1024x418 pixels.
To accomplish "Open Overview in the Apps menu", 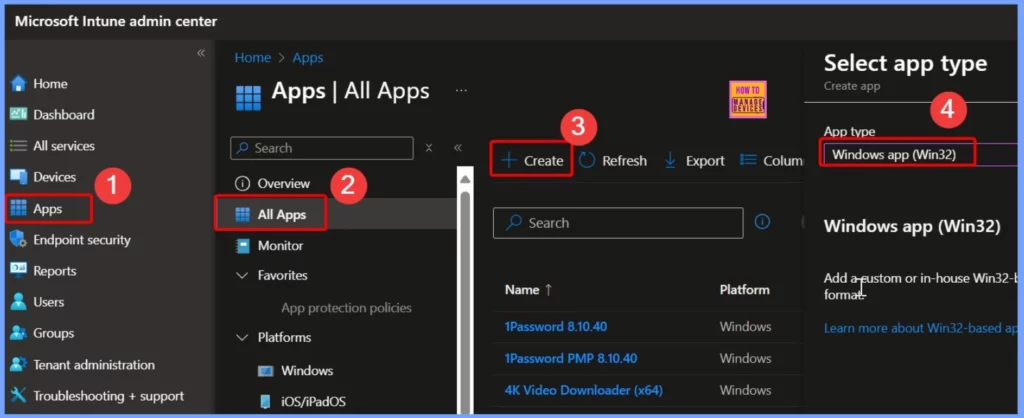I will (x=283, y=184).
